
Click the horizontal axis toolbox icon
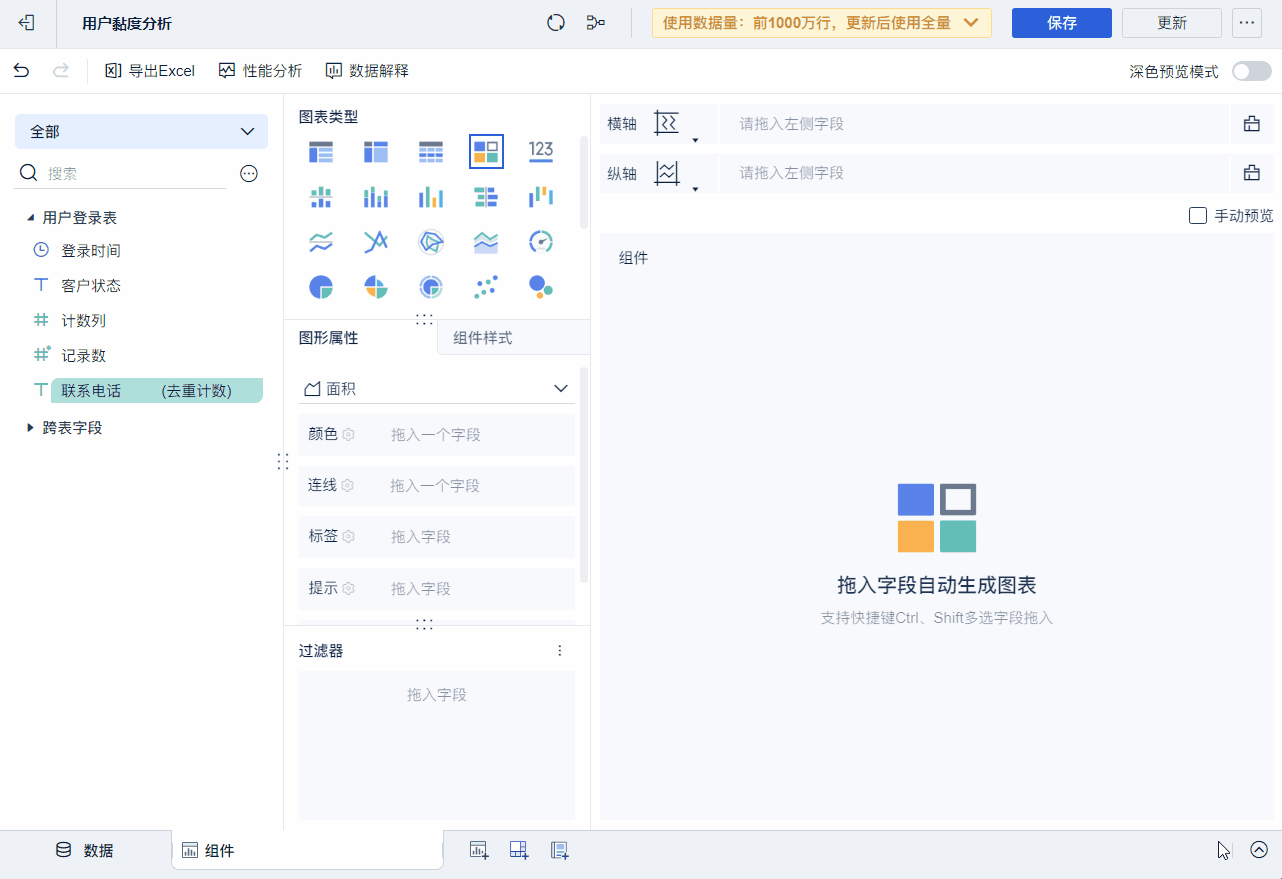[1251, 124]
